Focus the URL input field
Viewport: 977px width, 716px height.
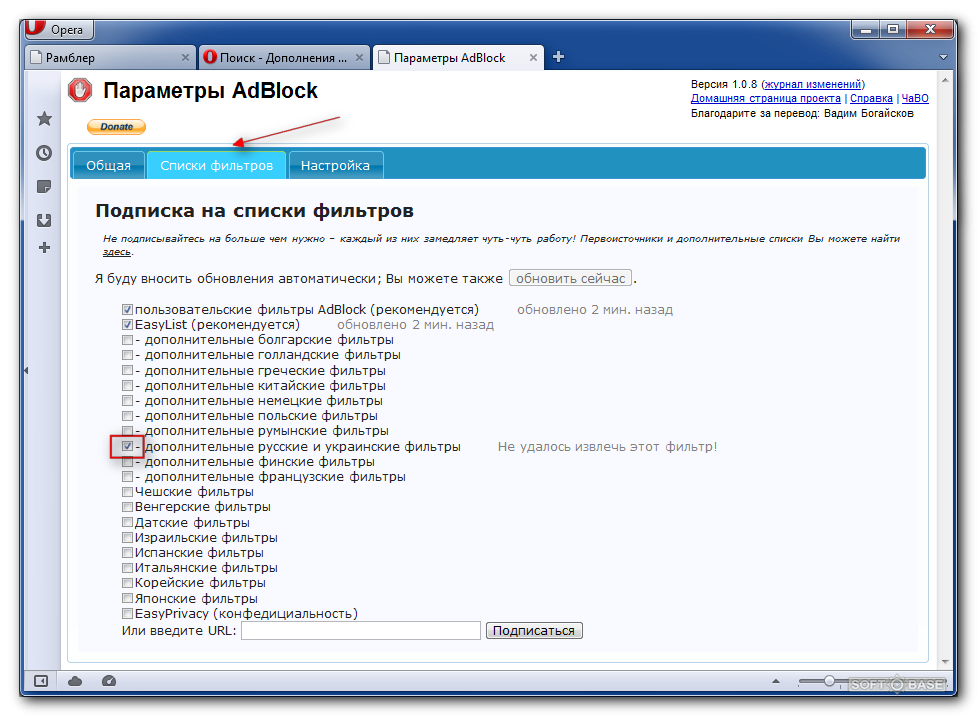(x=361, y=631)
